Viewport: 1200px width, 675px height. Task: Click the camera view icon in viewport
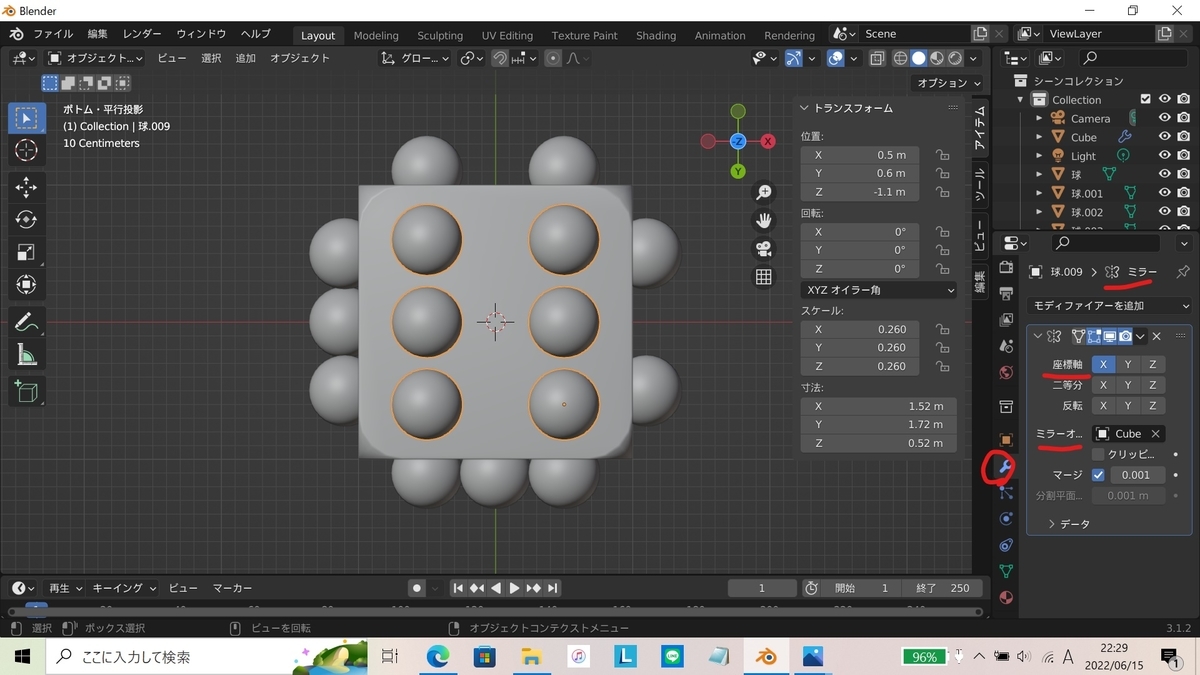(x=764, y=249)
